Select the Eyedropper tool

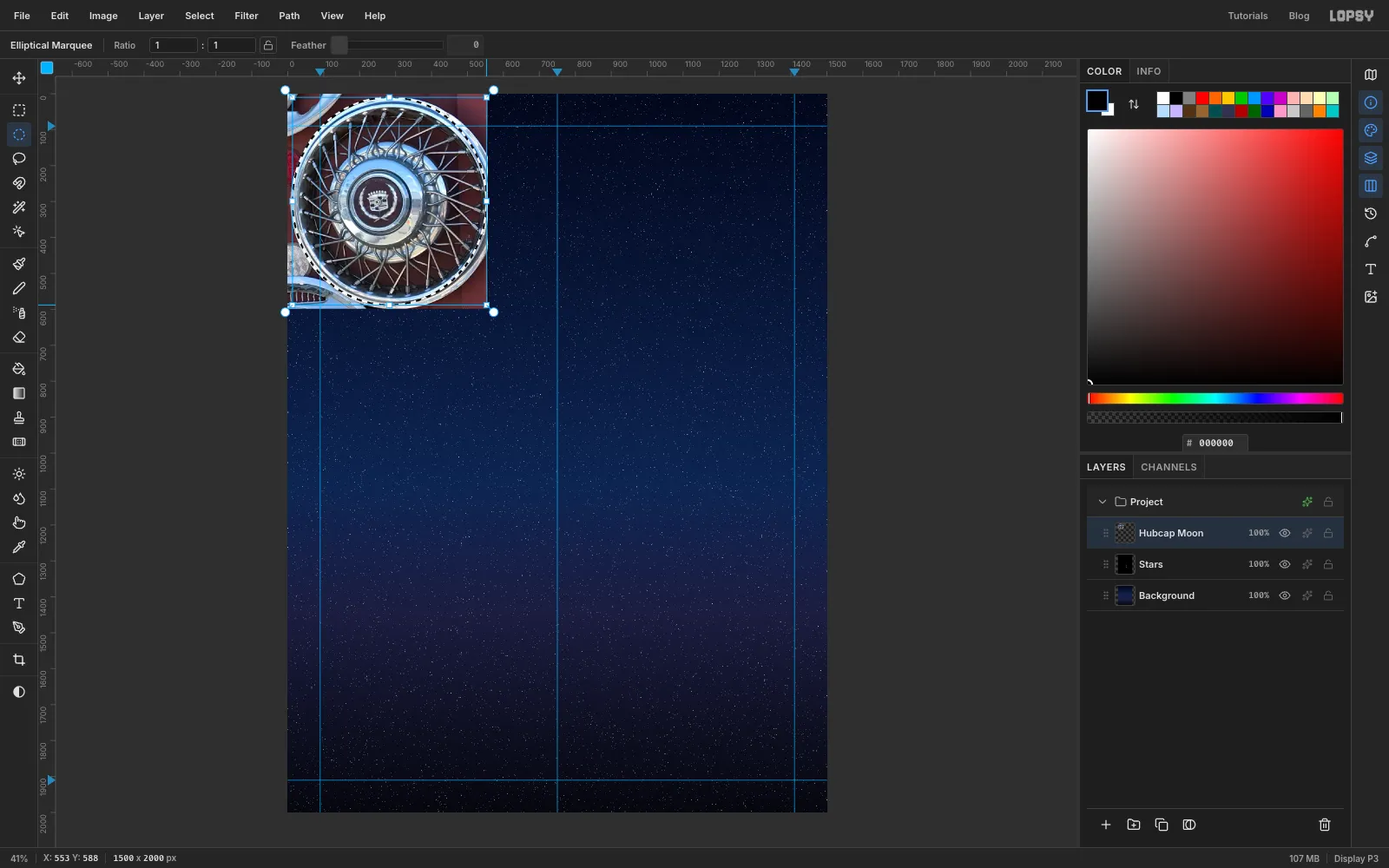pos(19,547)
